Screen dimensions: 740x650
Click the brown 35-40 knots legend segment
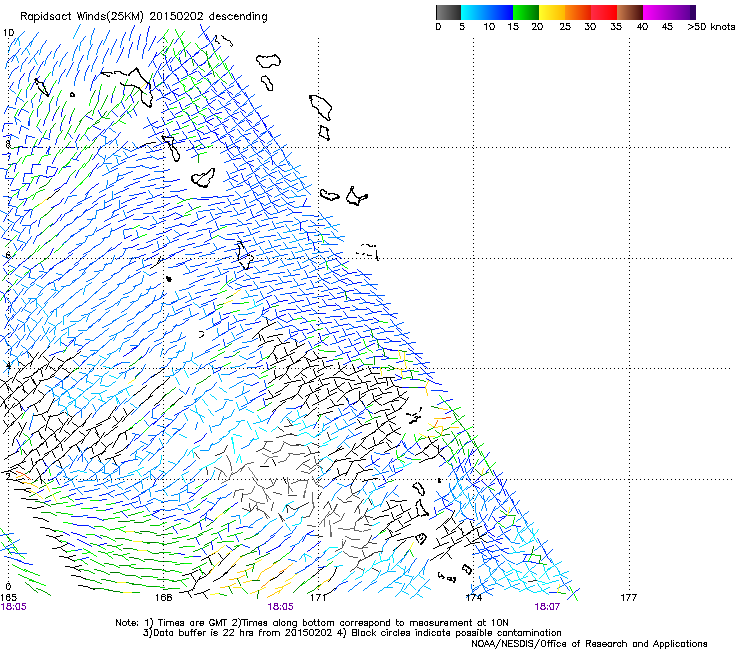click(630, 12)
